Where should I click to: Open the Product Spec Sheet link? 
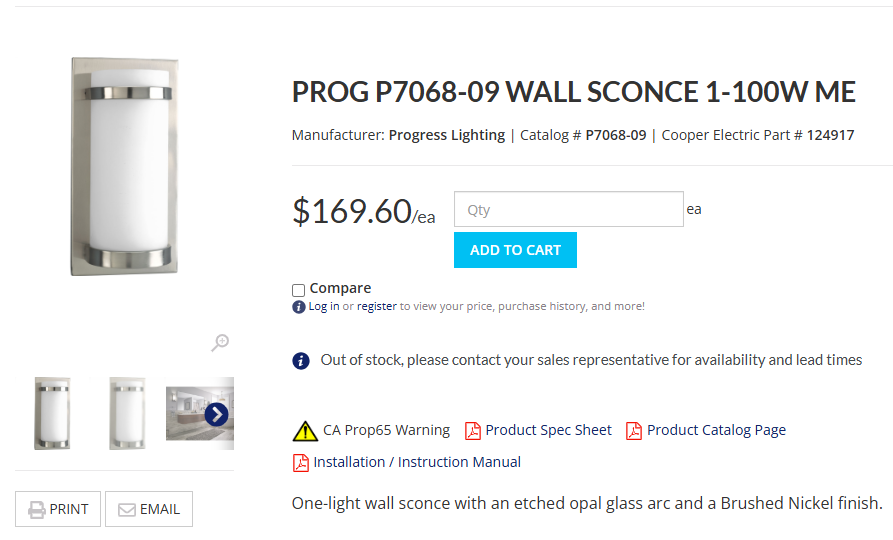tap(548, 430)
